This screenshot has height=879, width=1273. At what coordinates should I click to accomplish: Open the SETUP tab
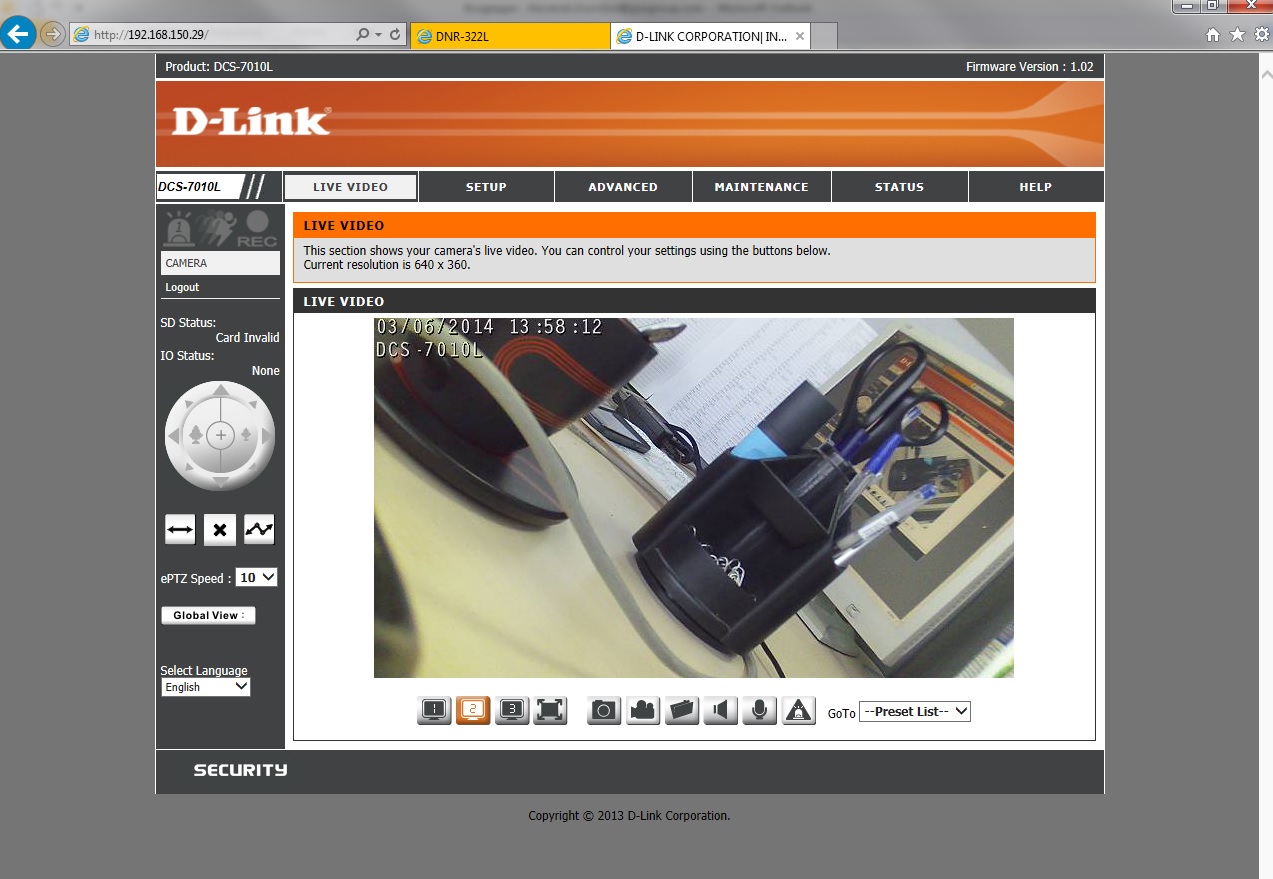point(486,187)
